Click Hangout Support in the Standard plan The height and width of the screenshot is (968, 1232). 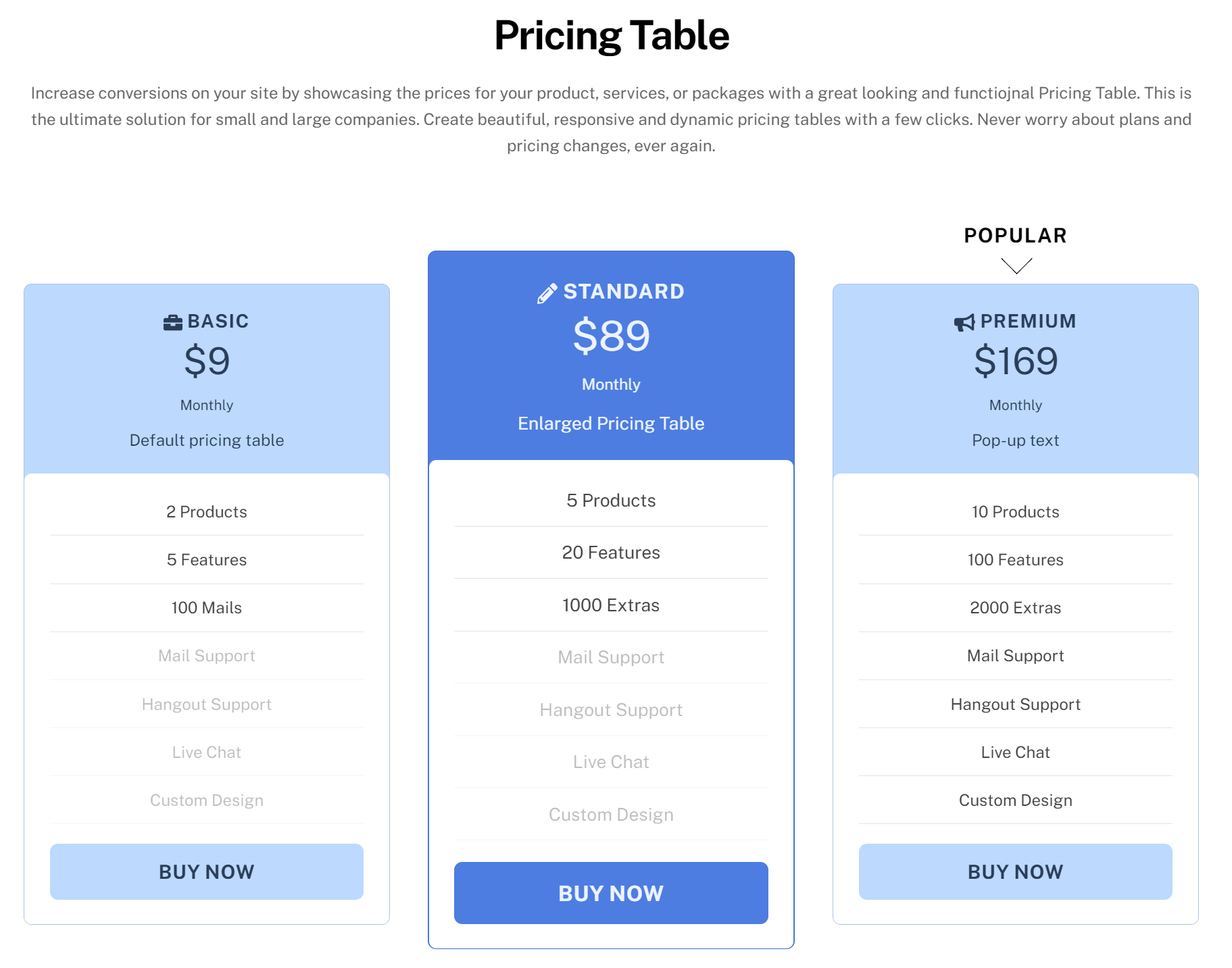tap(611, 710)
